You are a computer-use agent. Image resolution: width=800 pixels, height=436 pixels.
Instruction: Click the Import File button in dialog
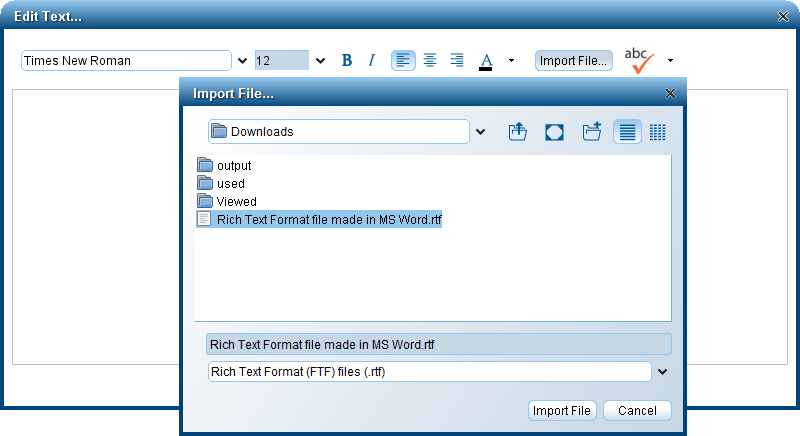coord(562,411)
